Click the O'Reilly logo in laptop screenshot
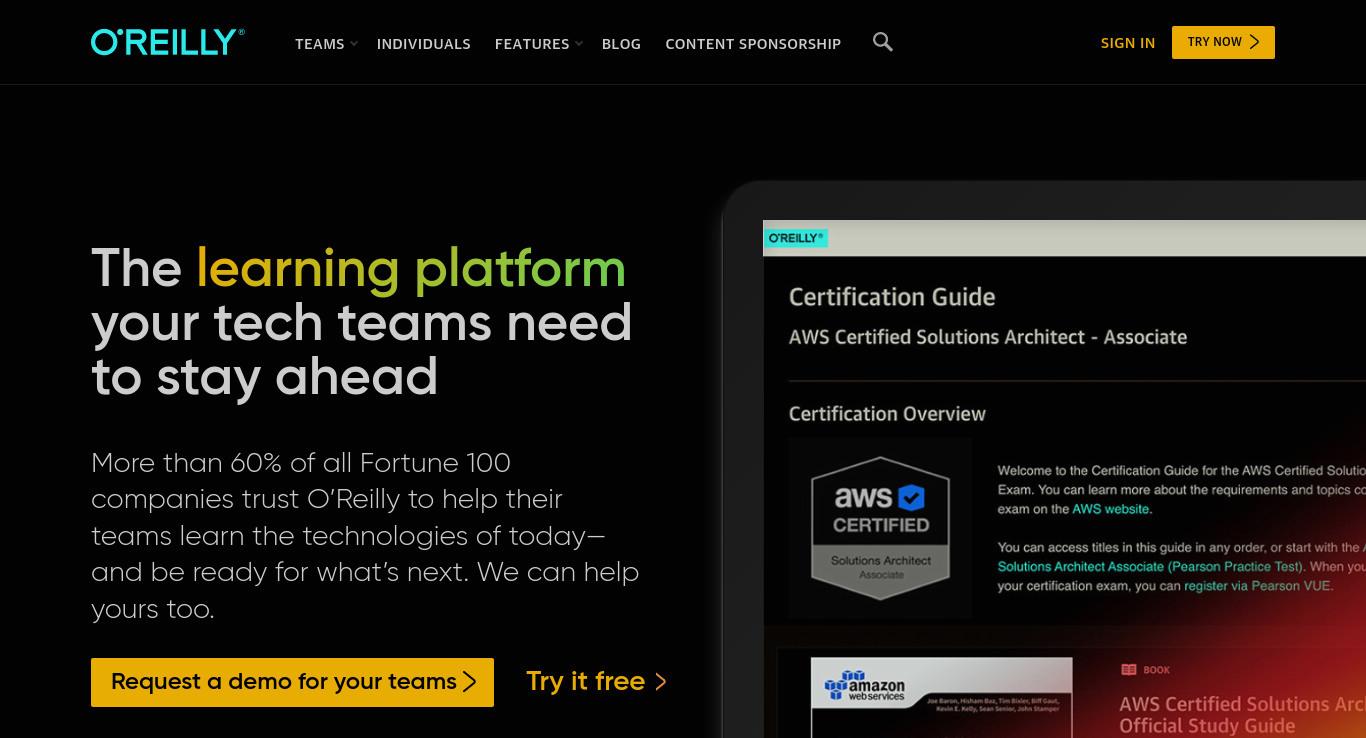 point(796,238)
